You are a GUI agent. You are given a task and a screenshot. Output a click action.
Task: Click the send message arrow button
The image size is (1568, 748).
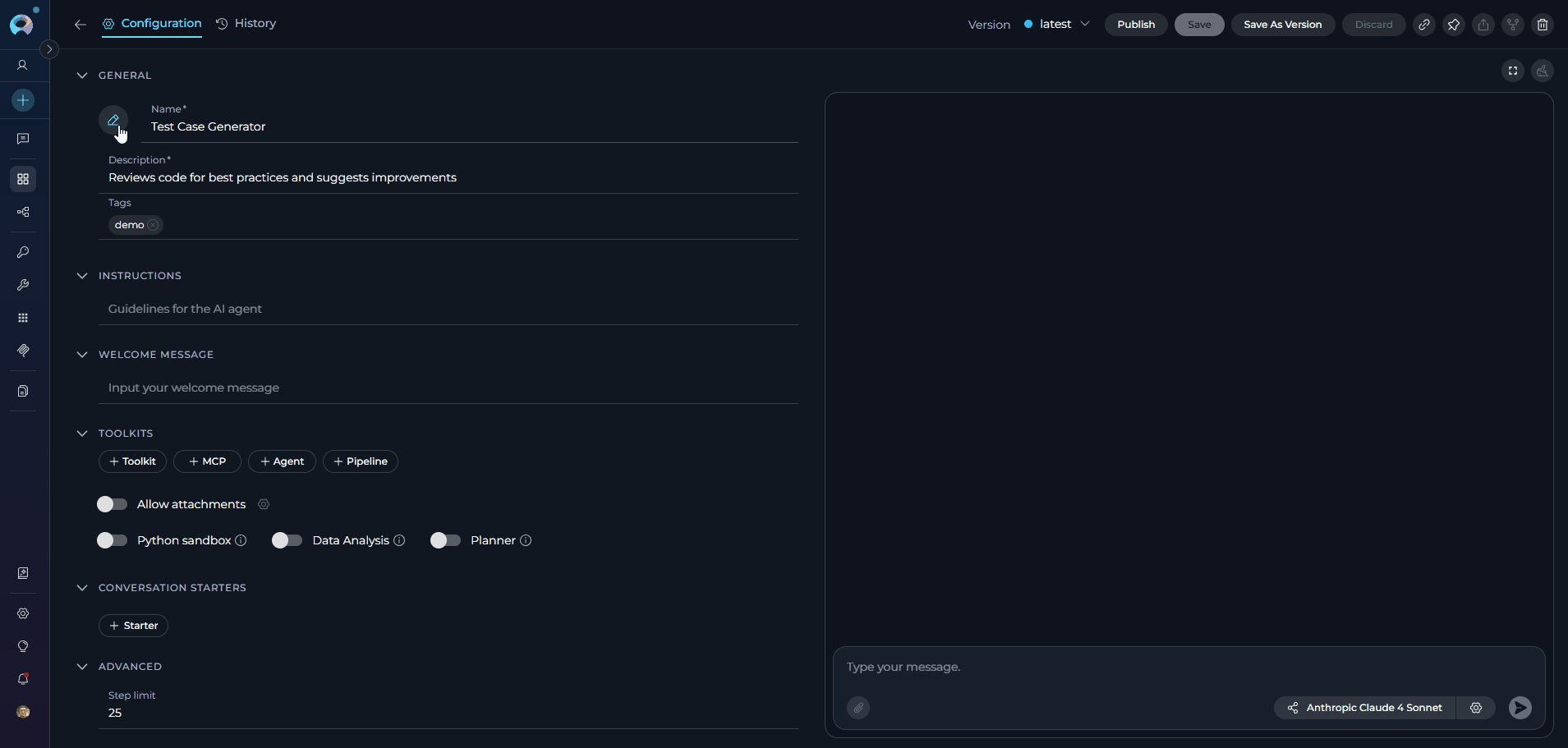(x=1520, y=708)
